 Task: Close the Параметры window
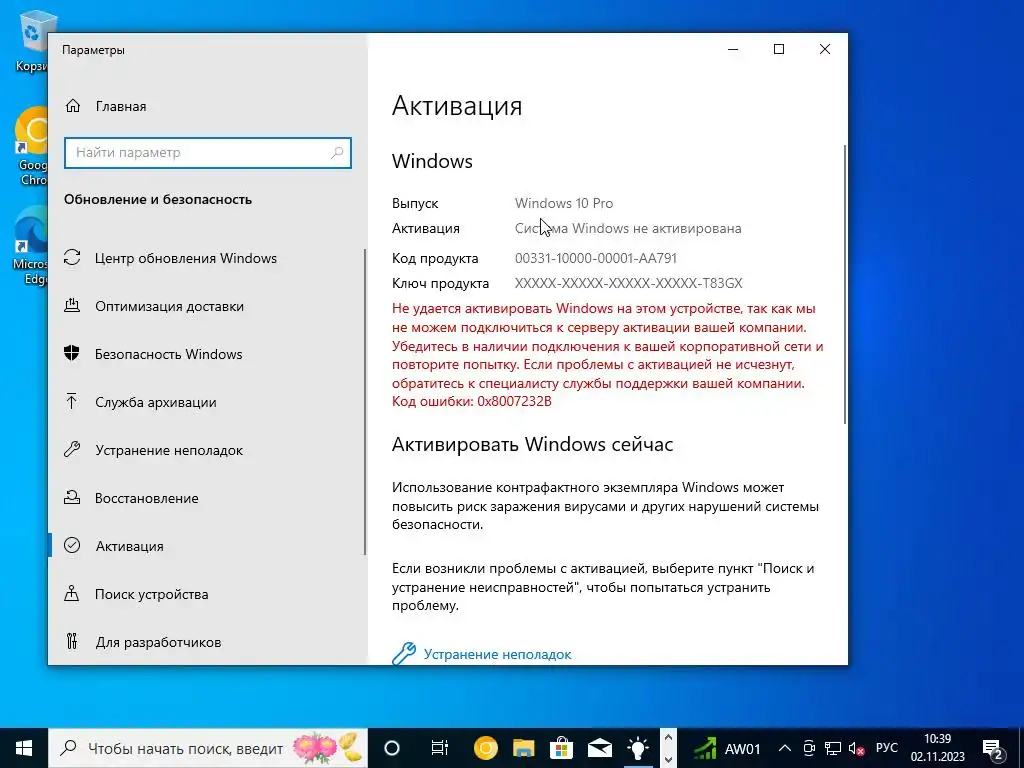[825, 49]
